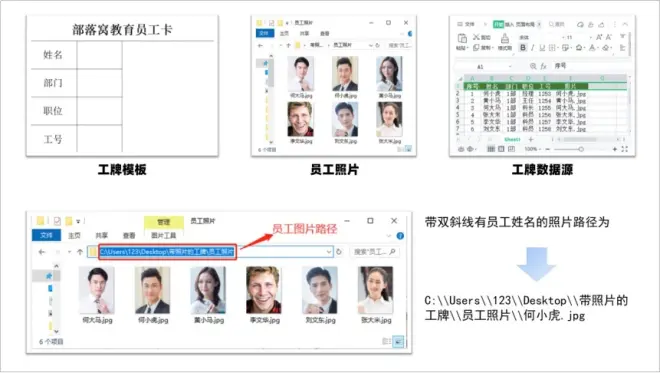This screenshot has width=660, height=373.
Task: Click the new folder icon in larger Explorer title bar
Action: tap(69, 221)
